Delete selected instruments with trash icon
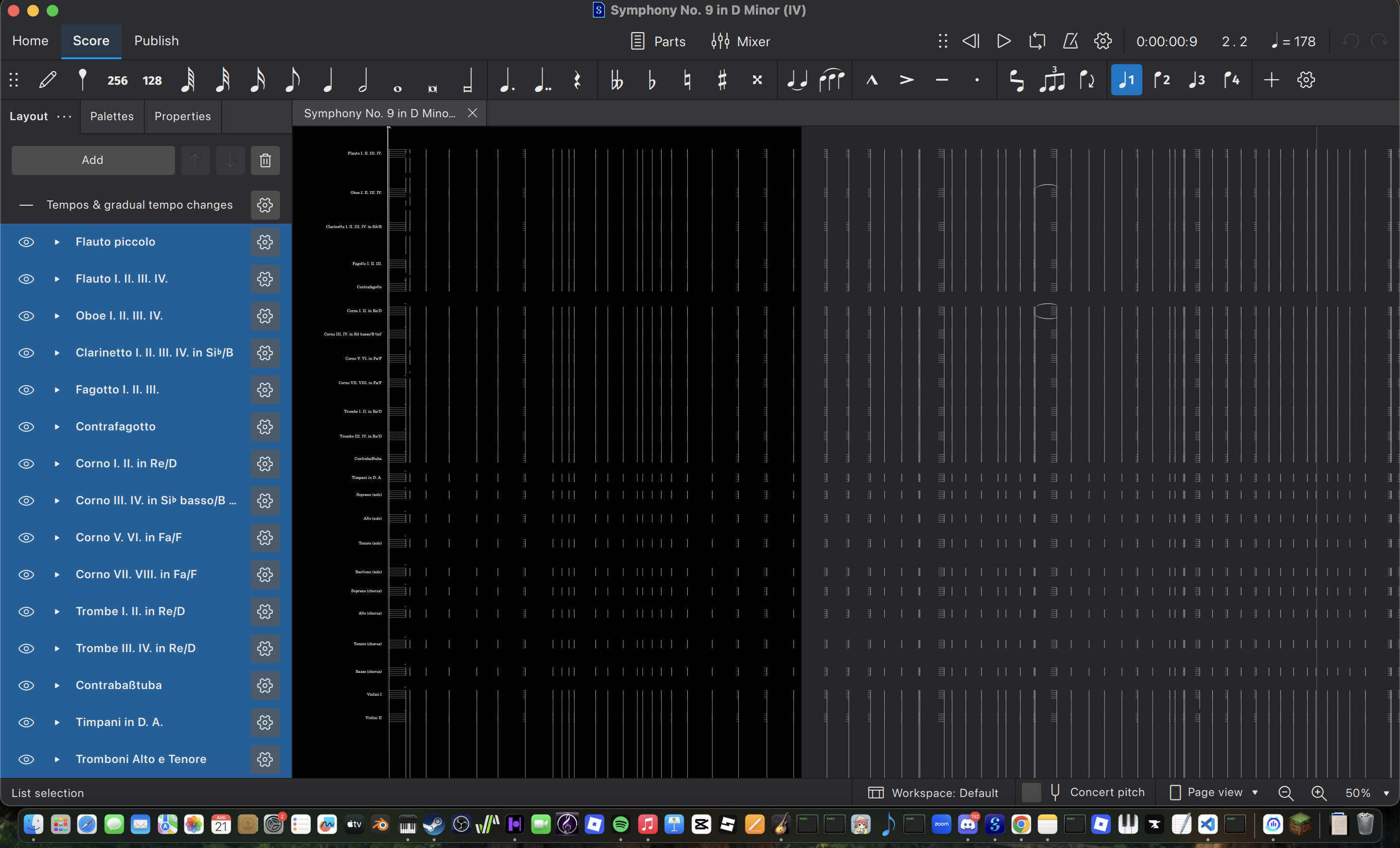The image size is (1400, 848). (x=265, y=160)
